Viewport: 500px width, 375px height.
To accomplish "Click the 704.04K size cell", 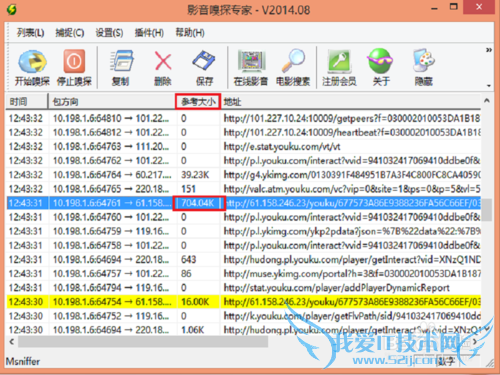I will click(199, 203).
